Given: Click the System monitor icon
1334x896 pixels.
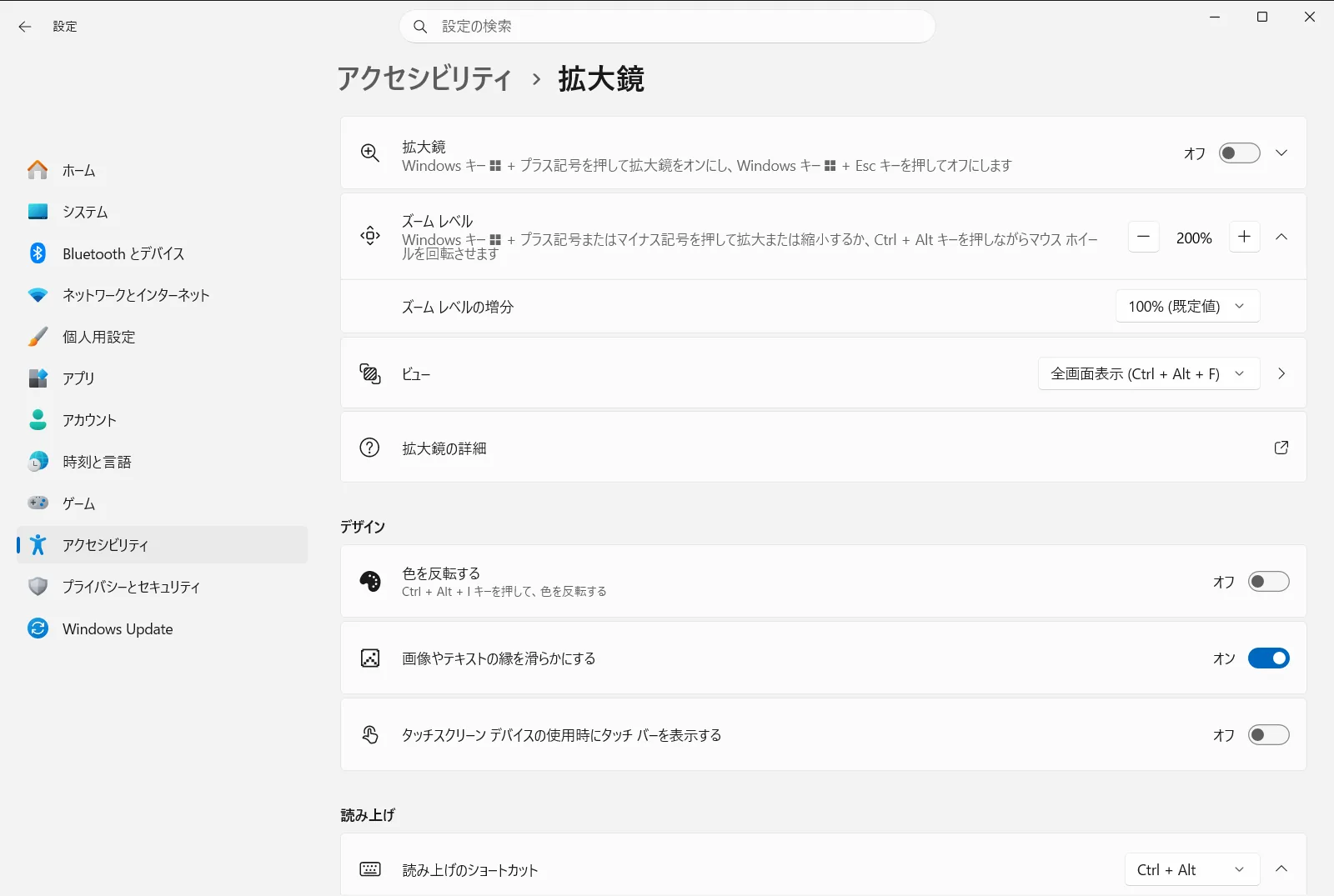Looking at the screenshot, I should pos(38,212).
